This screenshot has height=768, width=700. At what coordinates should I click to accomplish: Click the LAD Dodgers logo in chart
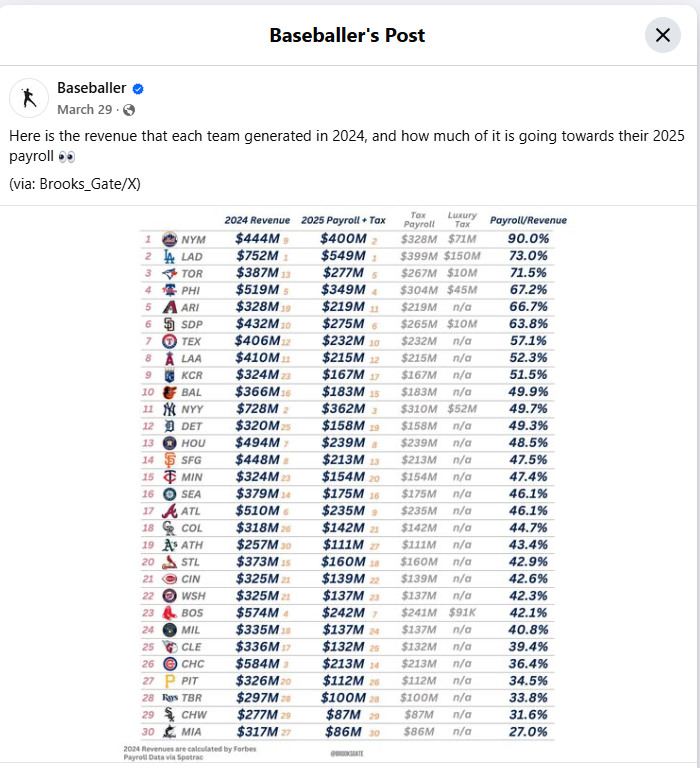[168, 256]
